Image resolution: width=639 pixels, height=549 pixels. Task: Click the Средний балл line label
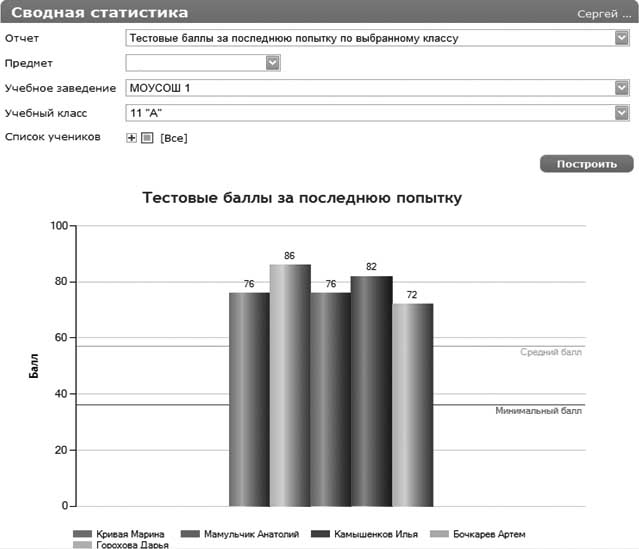[x=551, y=352]
